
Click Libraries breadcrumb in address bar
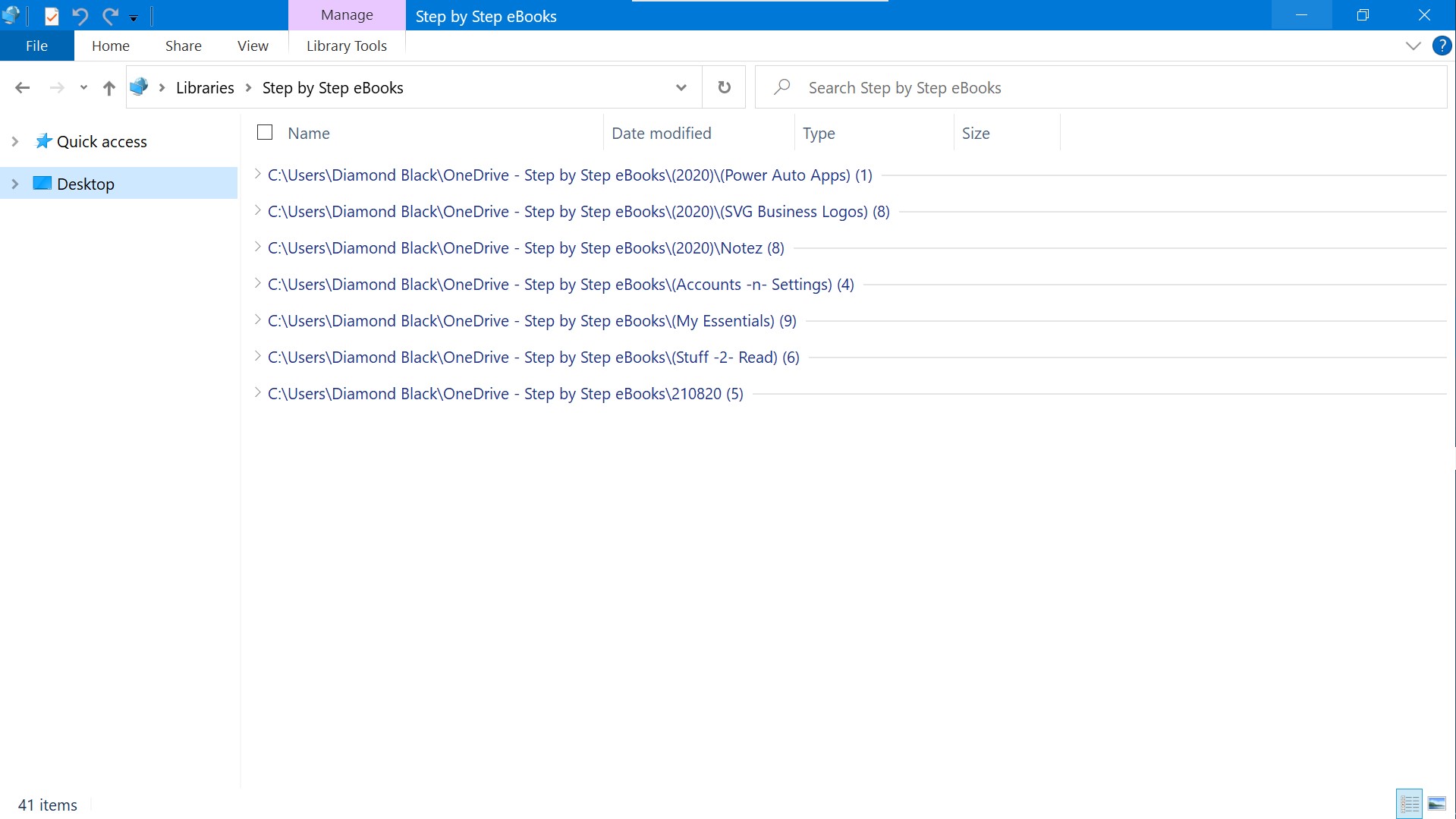tap(205, 88)
